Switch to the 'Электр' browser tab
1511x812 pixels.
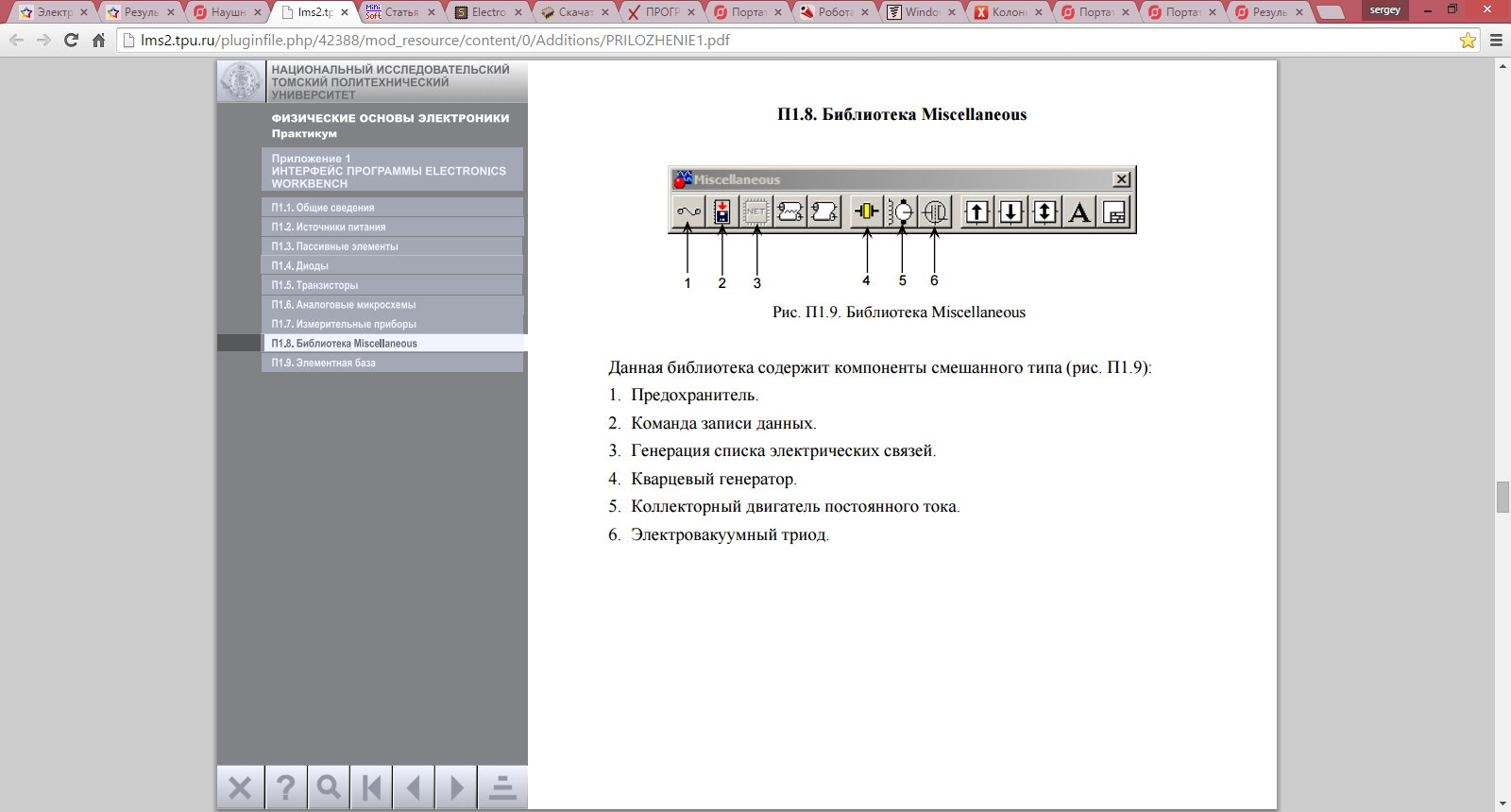click(x=54, y=12)
